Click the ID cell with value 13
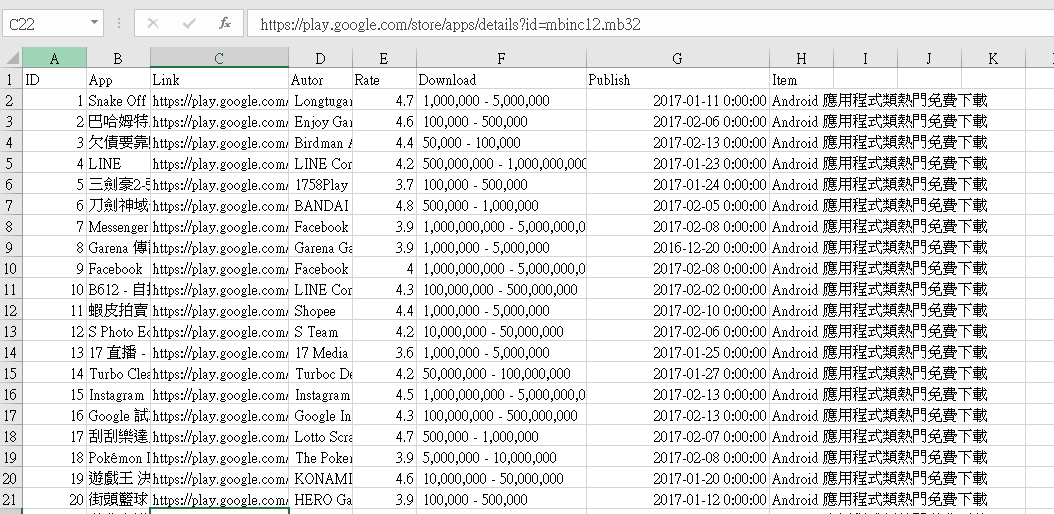The width and height of the screenshot is (1054, 514). [x=54, y=353]
